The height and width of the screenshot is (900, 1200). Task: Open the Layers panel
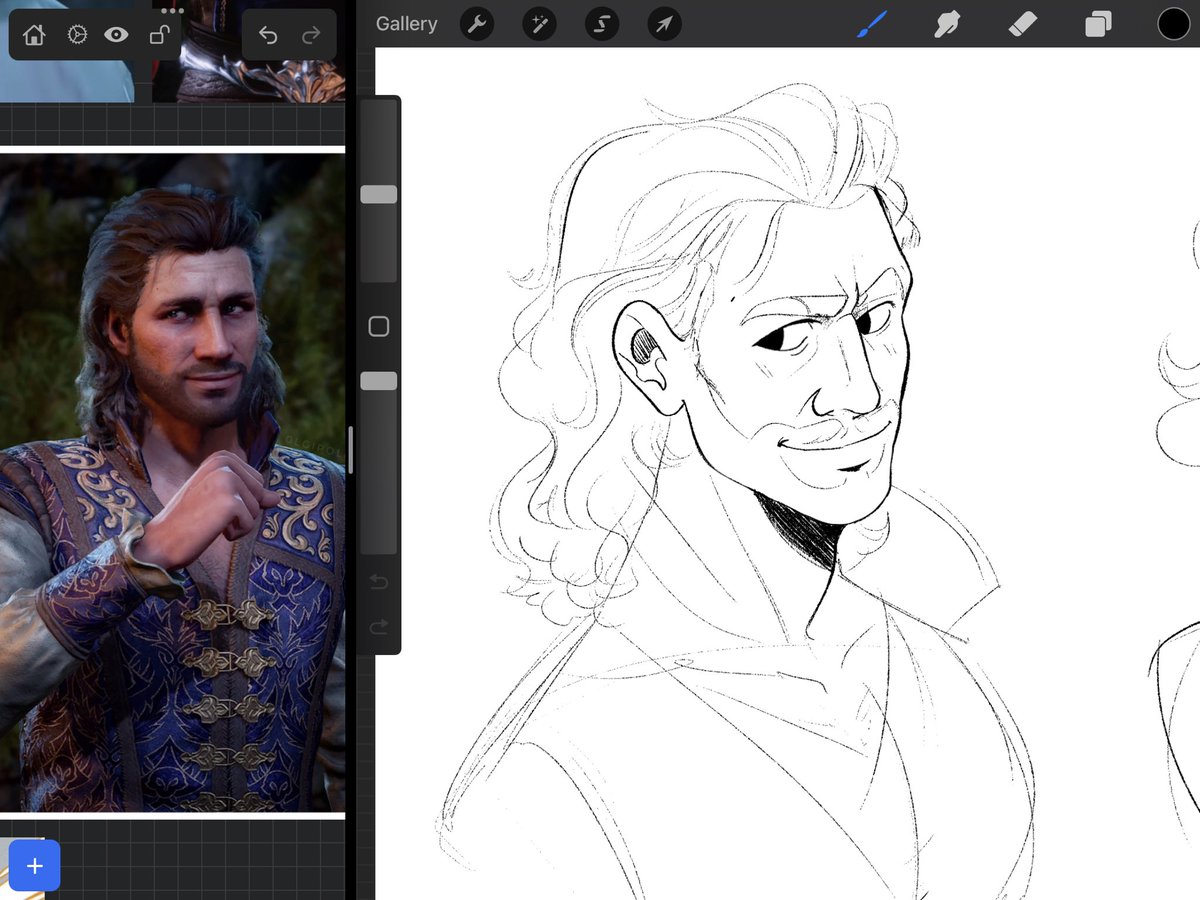pos(1097,23)
